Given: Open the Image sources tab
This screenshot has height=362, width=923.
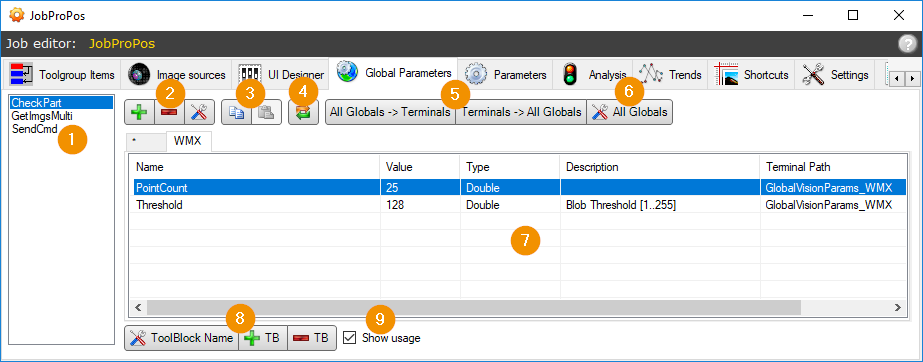Looking at the screenshot, I should pyautogui.click(x=177, y=75).
